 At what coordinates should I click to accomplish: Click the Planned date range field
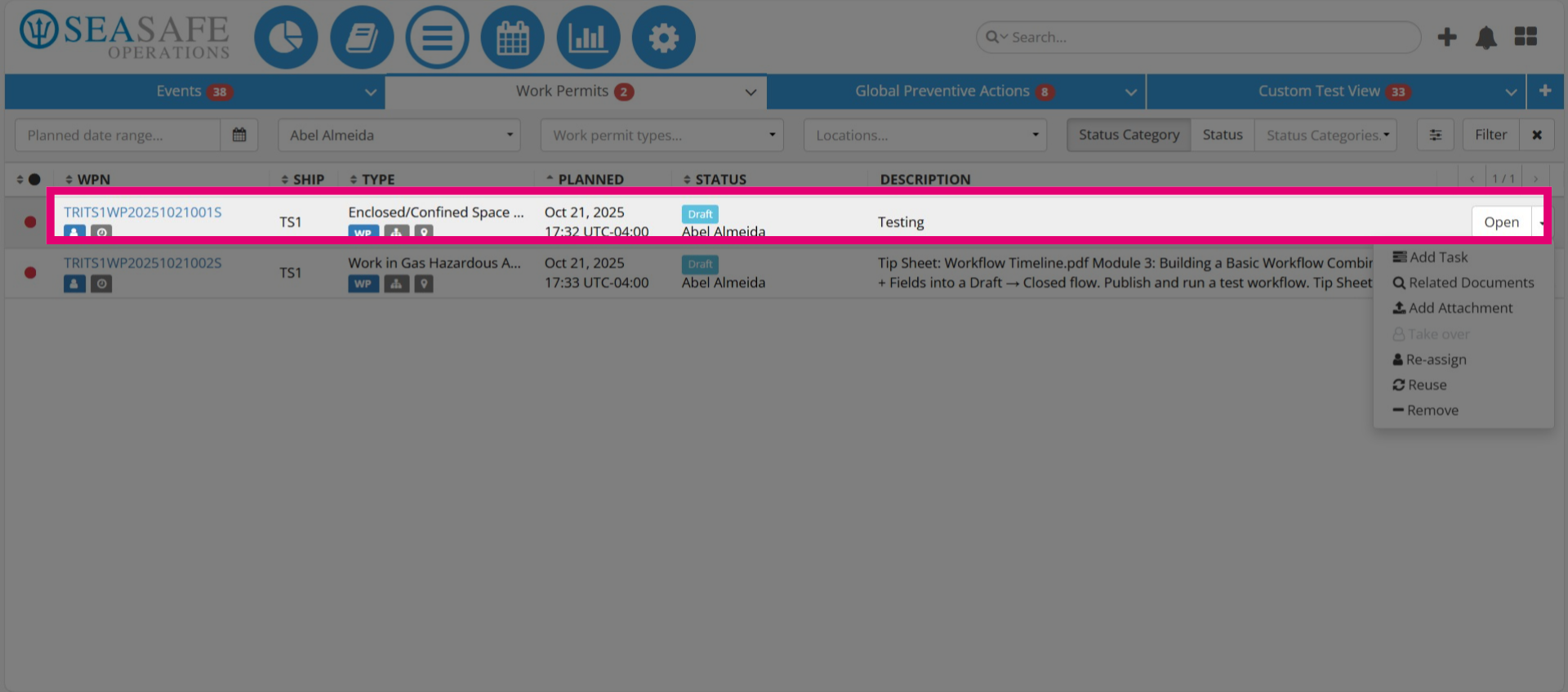[118, 135]
